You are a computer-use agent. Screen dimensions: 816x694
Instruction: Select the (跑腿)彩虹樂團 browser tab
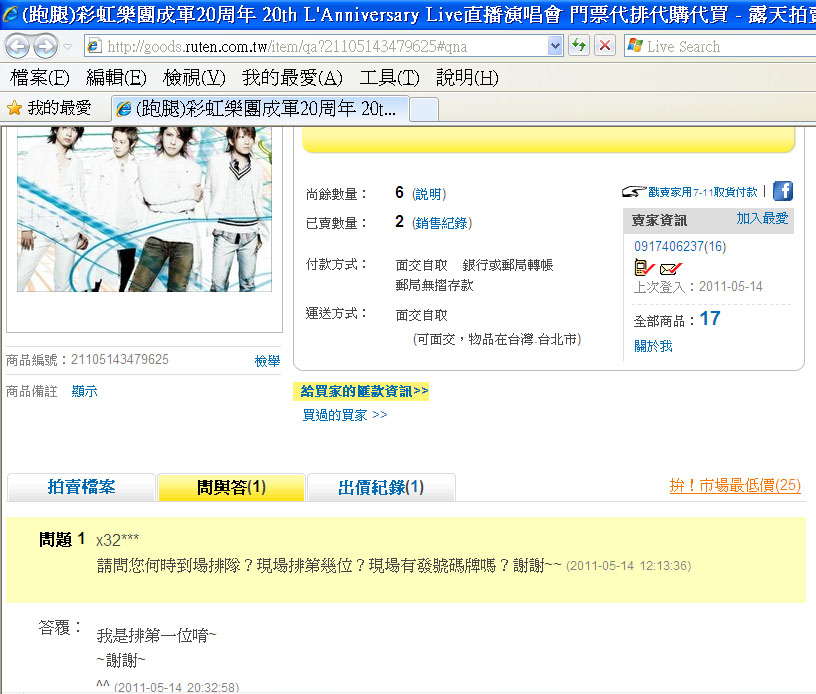(x=260, y=109)
